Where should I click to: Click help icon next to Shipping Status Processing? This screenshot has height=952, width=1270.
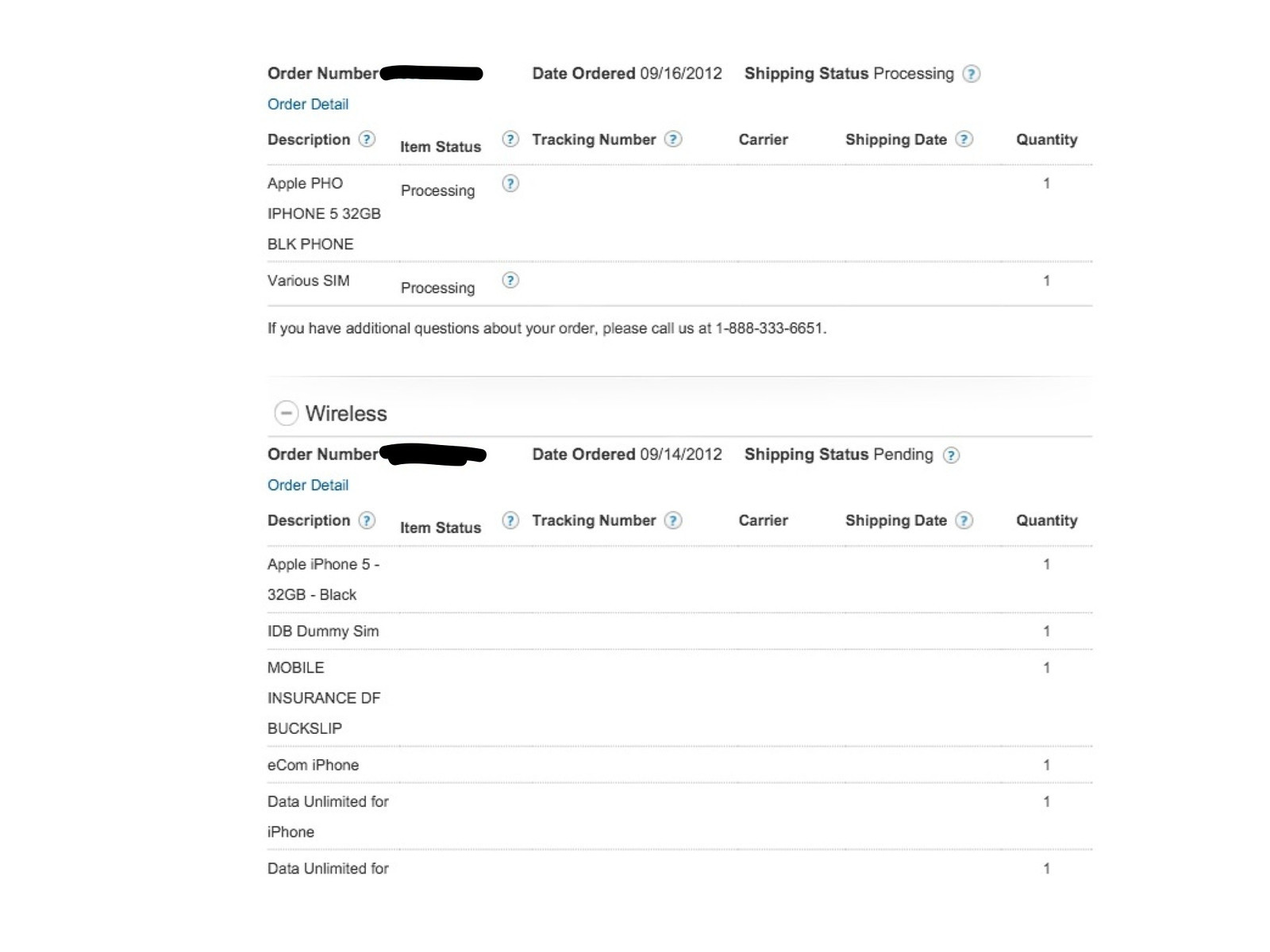click(971, 74)
